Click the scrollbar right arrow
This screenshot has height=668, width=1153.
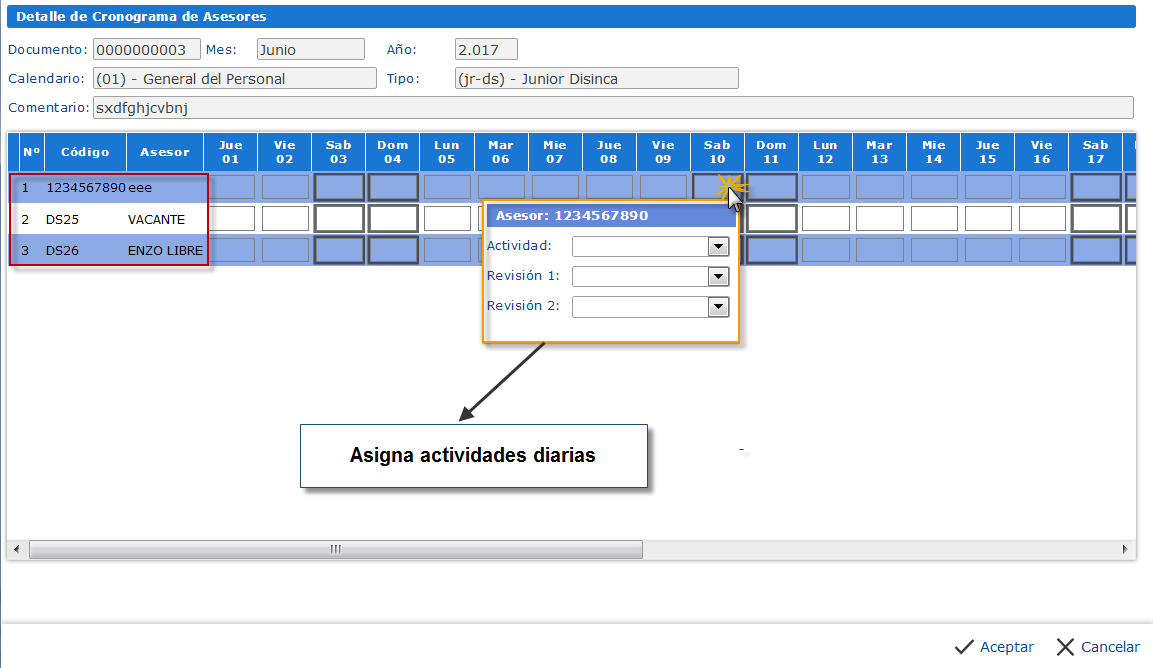1125,550
